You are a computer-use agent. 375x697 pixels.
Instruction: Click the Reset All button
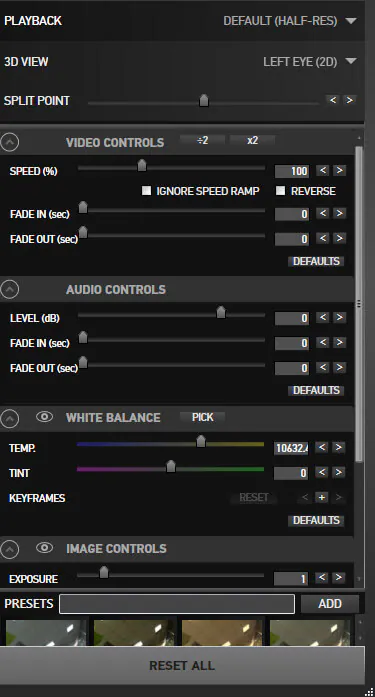click(x=182, y=665)
